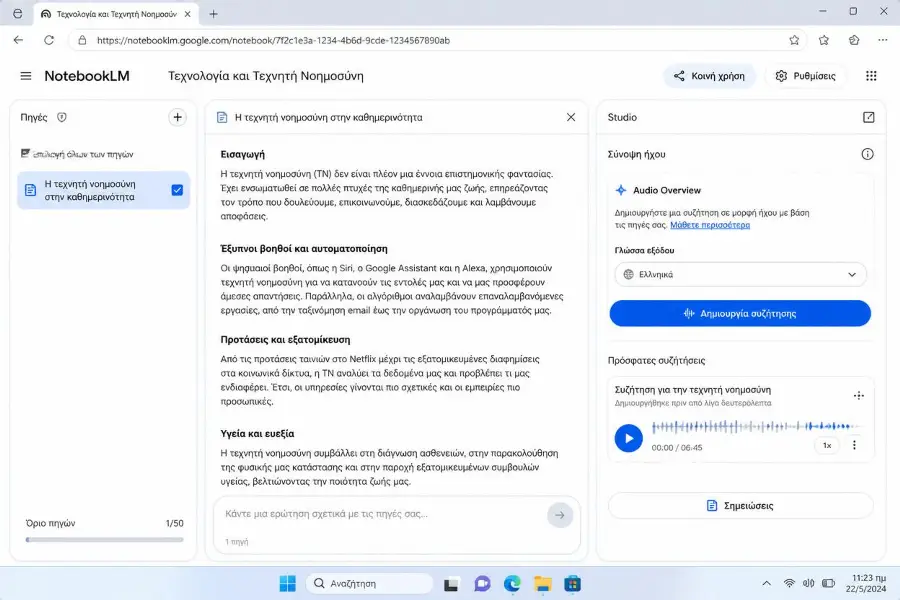Click the Έξυπνοι βοηθοί και αυτοματοποίηση heading
This screenshot has width=900, height=600.
pyautogui.click(x=304, y=249)
